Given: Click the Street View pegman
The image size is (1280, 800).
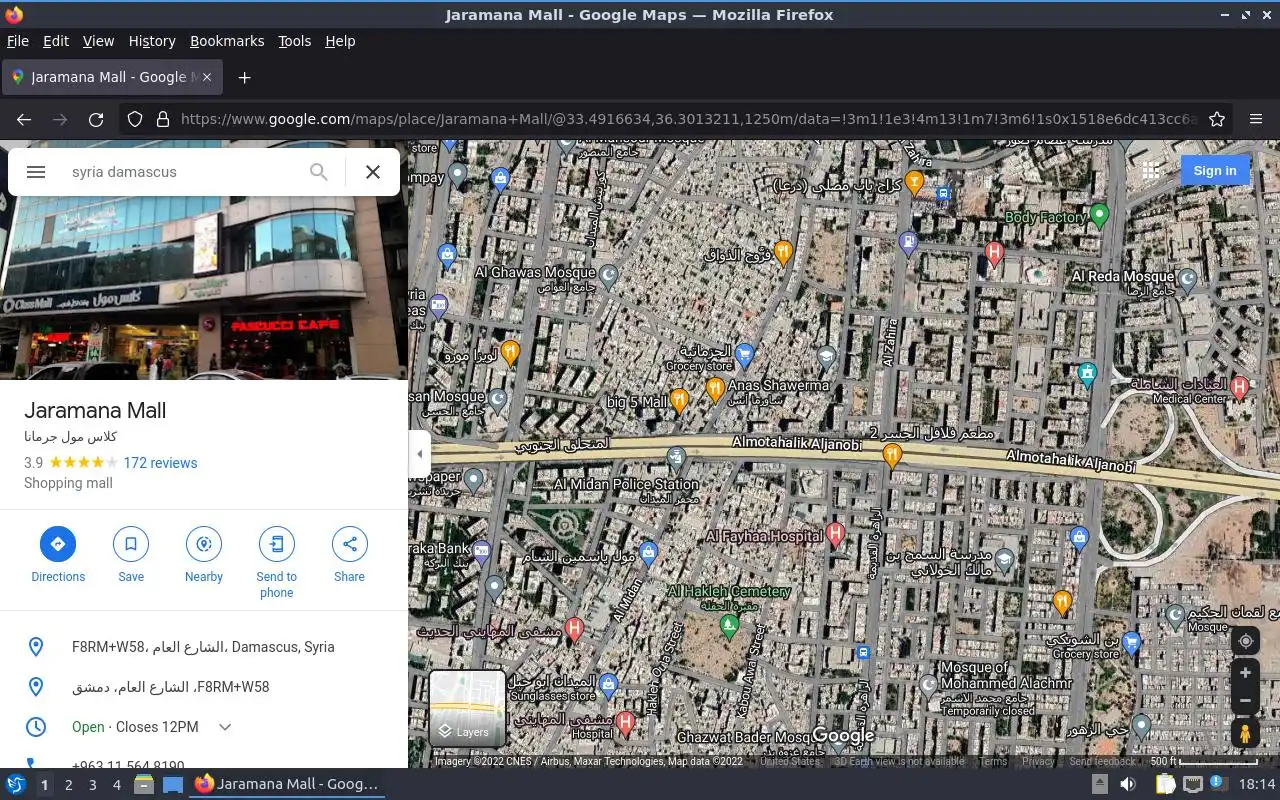Looking at the screenshot, I should coord(1245,733).
